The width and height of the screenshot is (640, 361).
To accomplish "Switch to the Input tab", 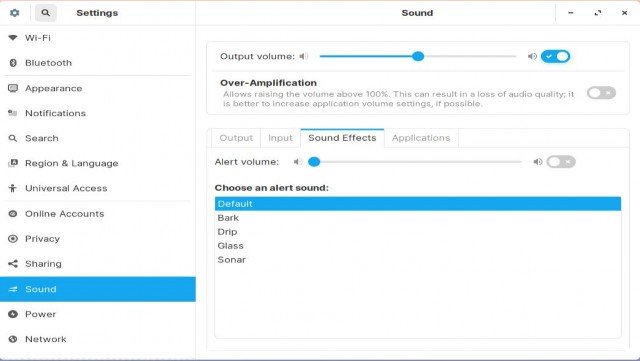I will tap(280, 138).
